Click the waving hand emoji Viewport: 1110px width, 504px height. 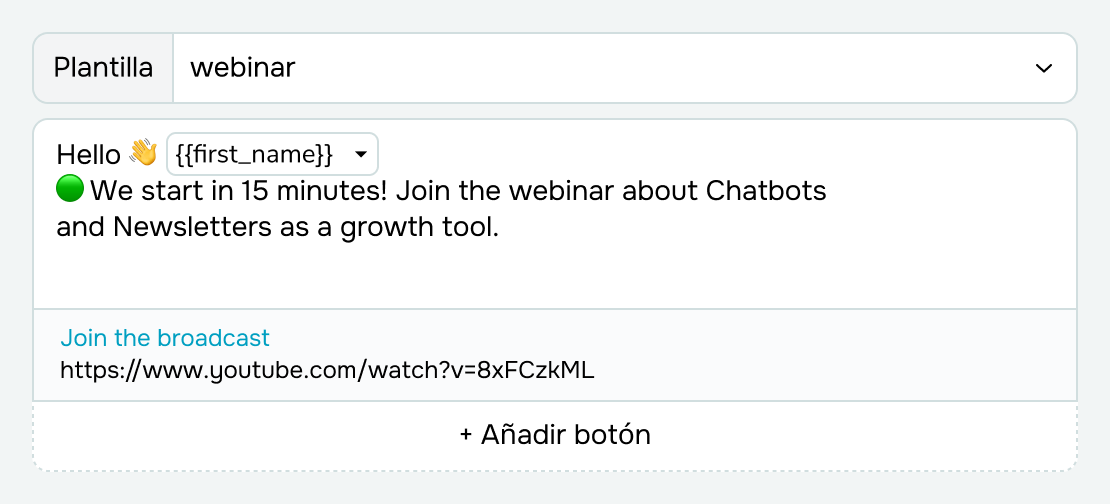pos(143,153)
